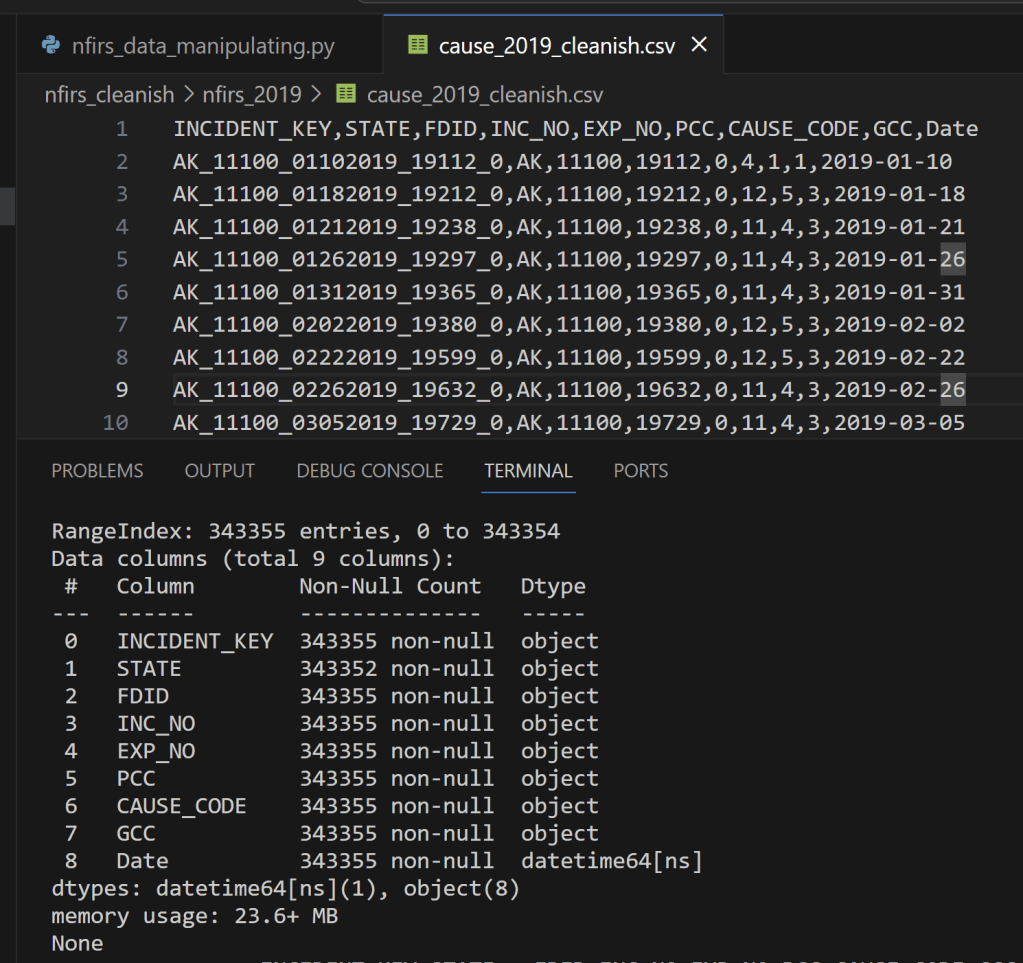The height and width of the screenshot is (963, 1023).
Task: Click the Python icon on nfirs_data_manipulating.py tab
Action: (49, 46)
